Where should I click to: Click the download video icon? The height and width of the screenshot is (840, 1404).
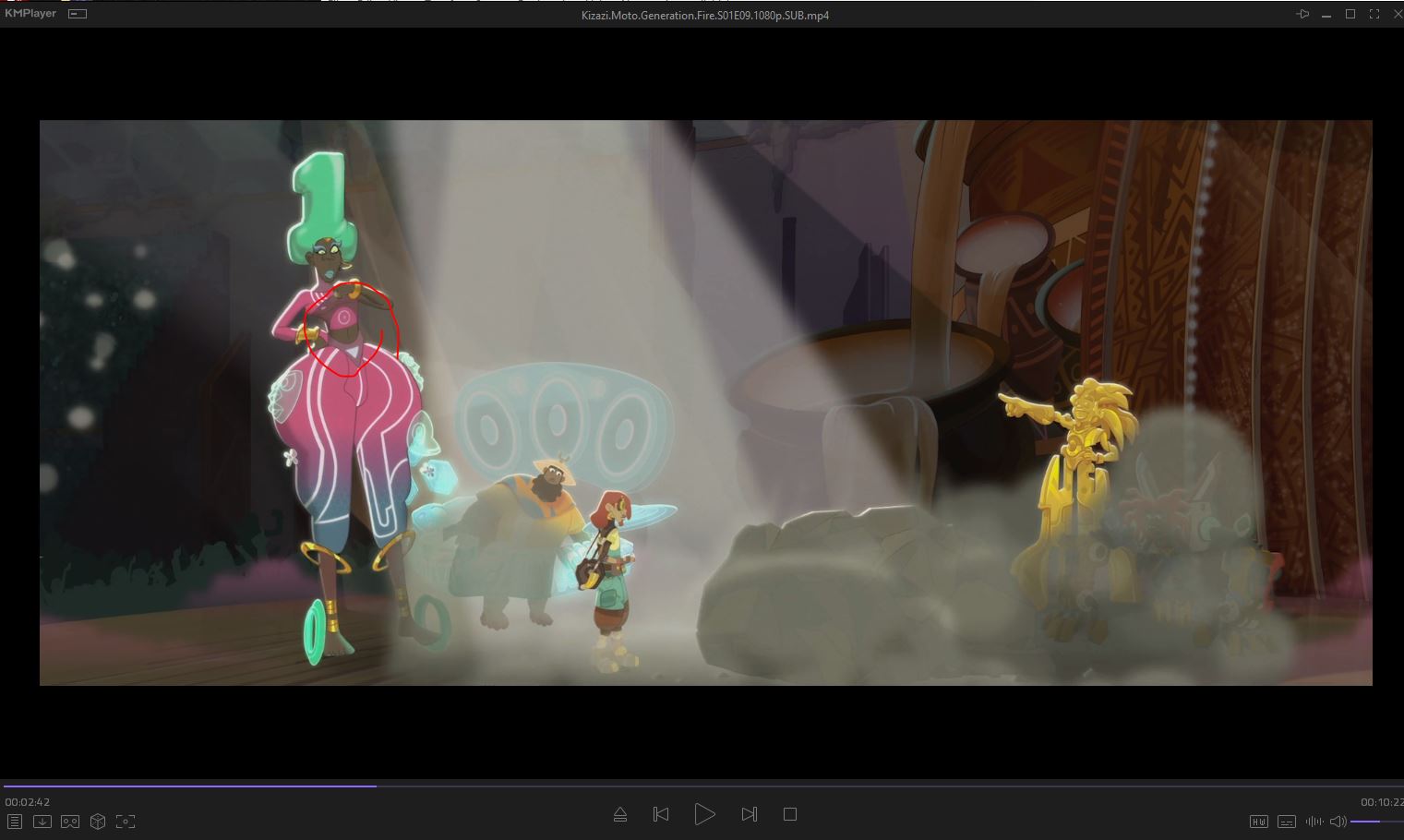(x=42, y=822)
